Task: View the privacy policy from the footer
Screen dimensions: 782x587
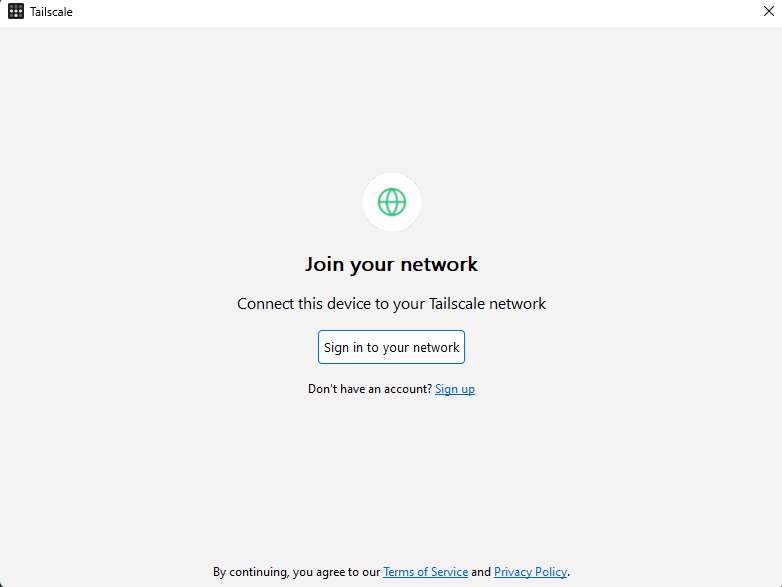Action: pos(530,572)
